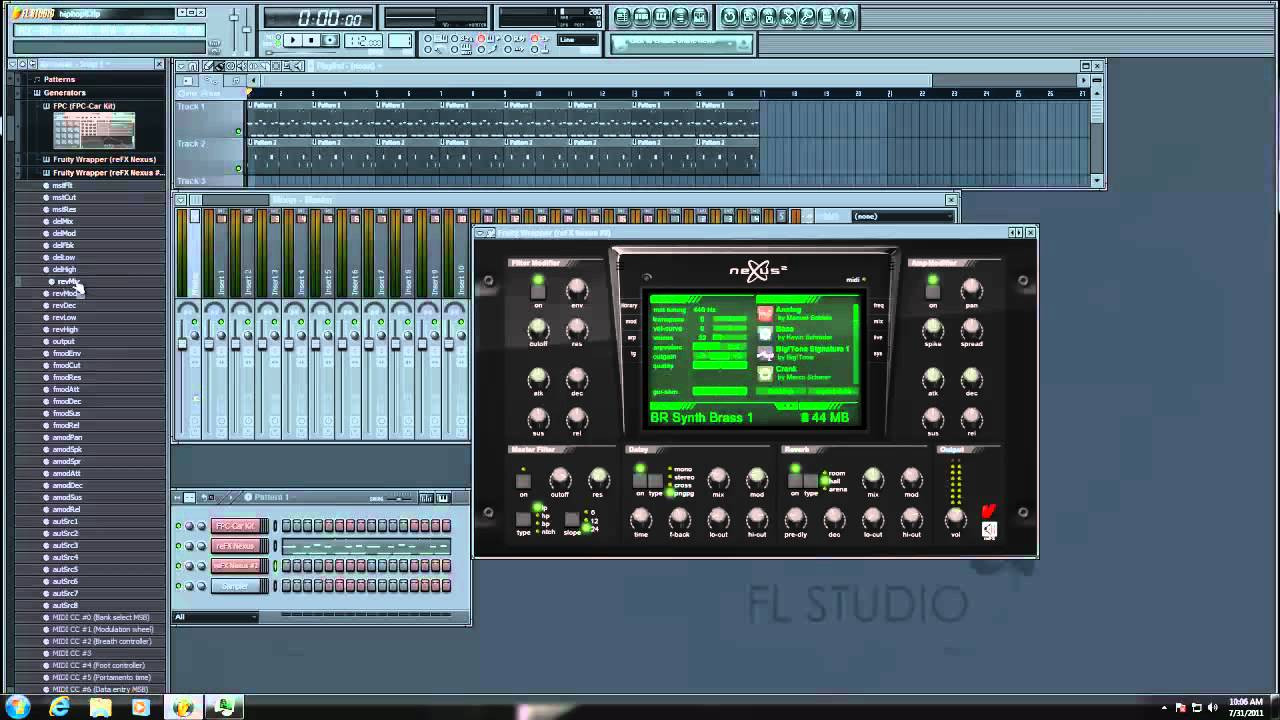Click the save project icon in top toolbar

(x=750, y=17)
